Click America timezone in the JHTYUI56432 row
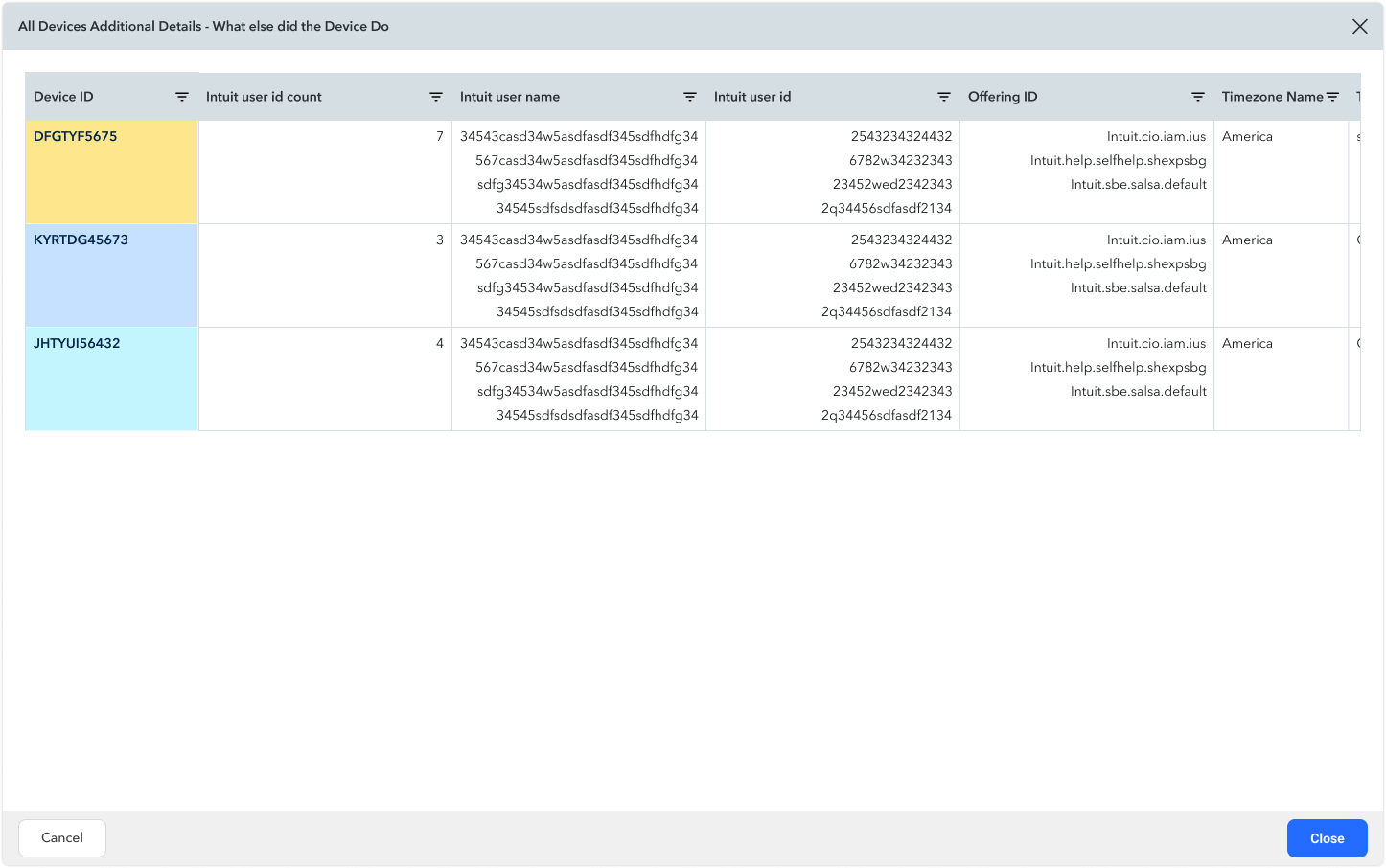This screenshot has height=868, width=1386. coord(1247,344)
